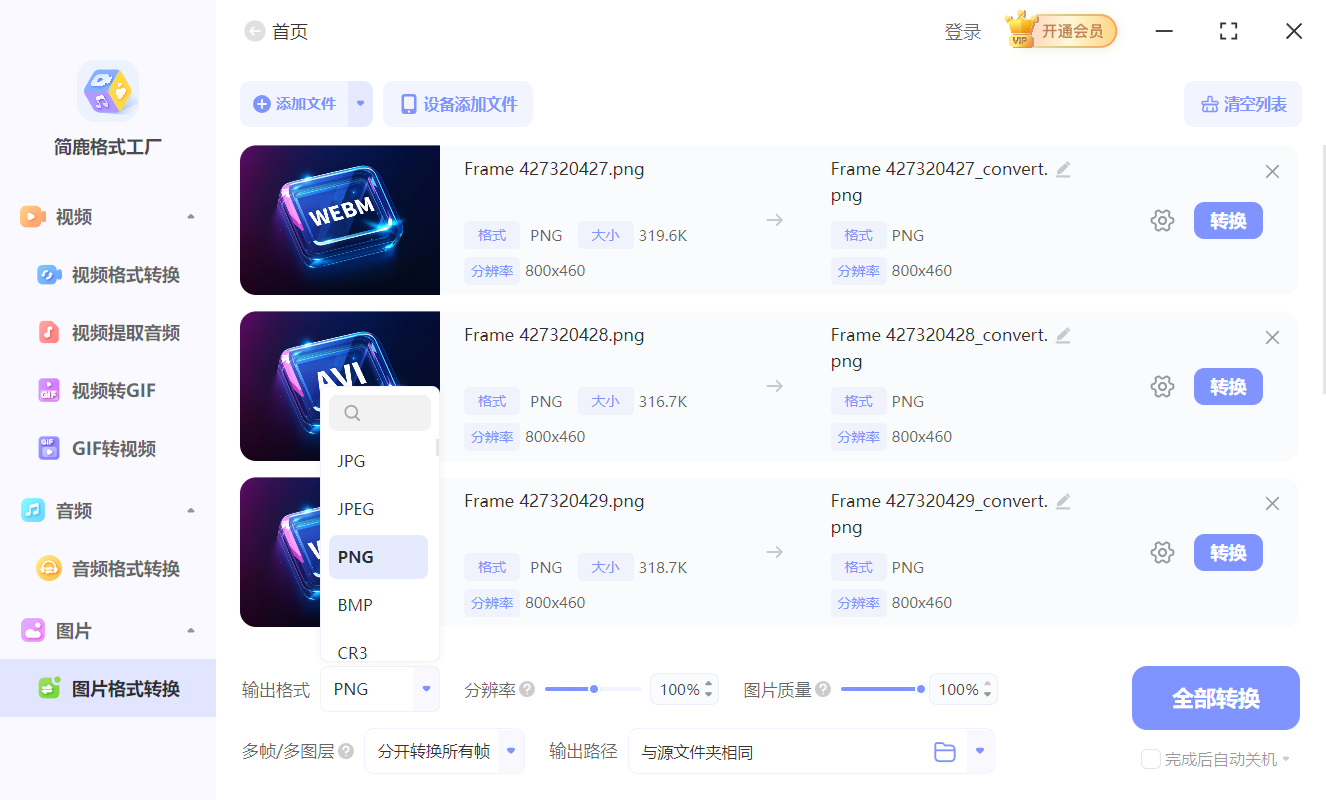The height and width of the screenshot is (800, 1326).
Task: Collapse the 音频 section arrow
Action: click(x=191, y=511)
